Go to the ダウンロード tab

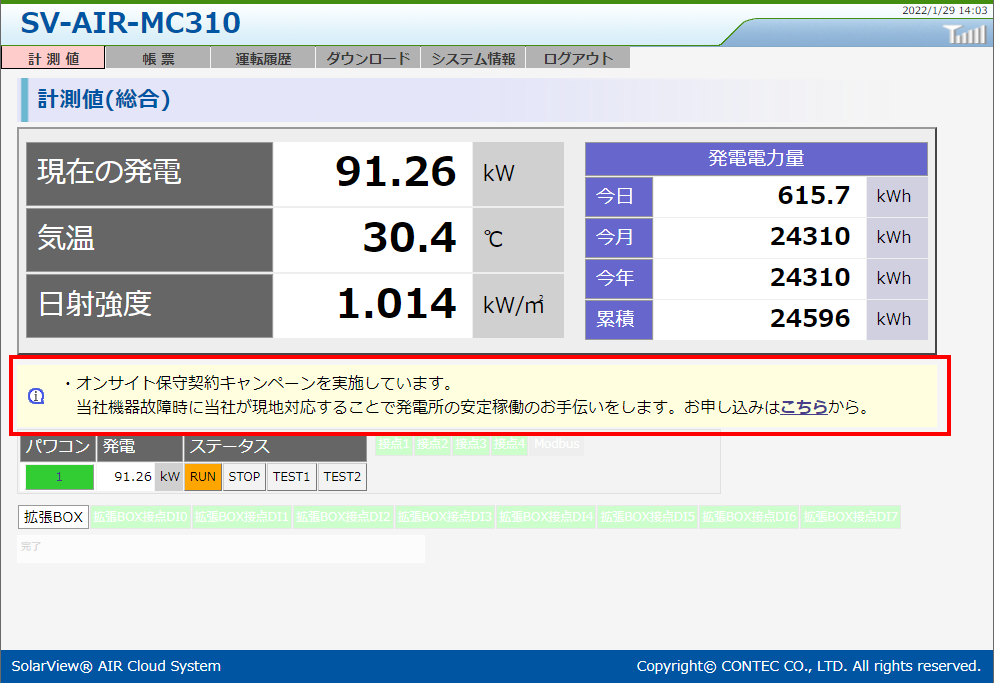coord(368,59)
